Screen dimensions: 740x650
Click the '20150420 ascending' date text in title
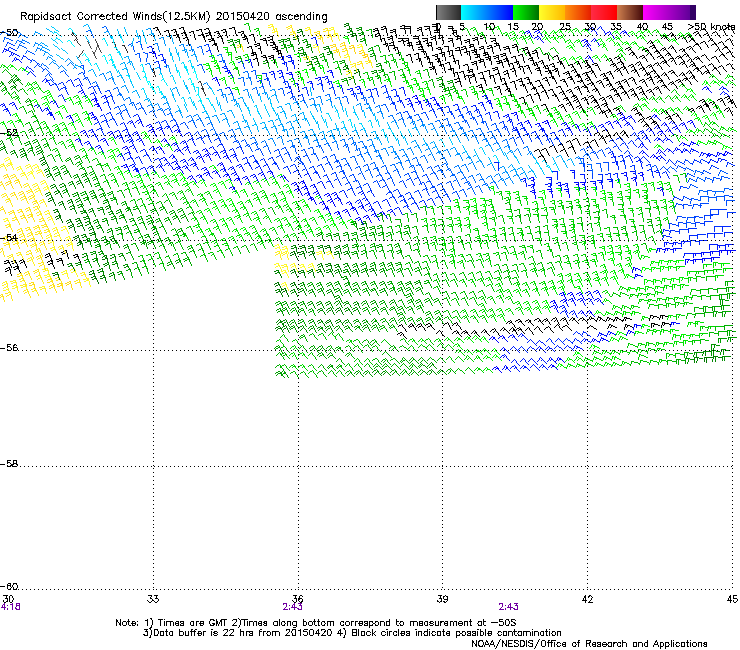coord(272,17)
